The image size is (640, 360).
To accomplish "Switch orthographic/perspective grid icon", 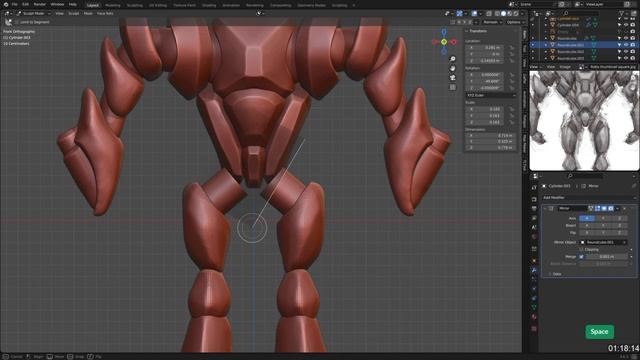I will [453, 87].
